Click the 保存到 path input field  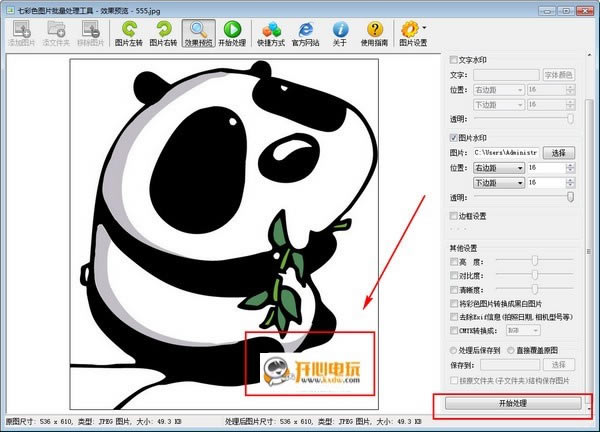point(510,365)
